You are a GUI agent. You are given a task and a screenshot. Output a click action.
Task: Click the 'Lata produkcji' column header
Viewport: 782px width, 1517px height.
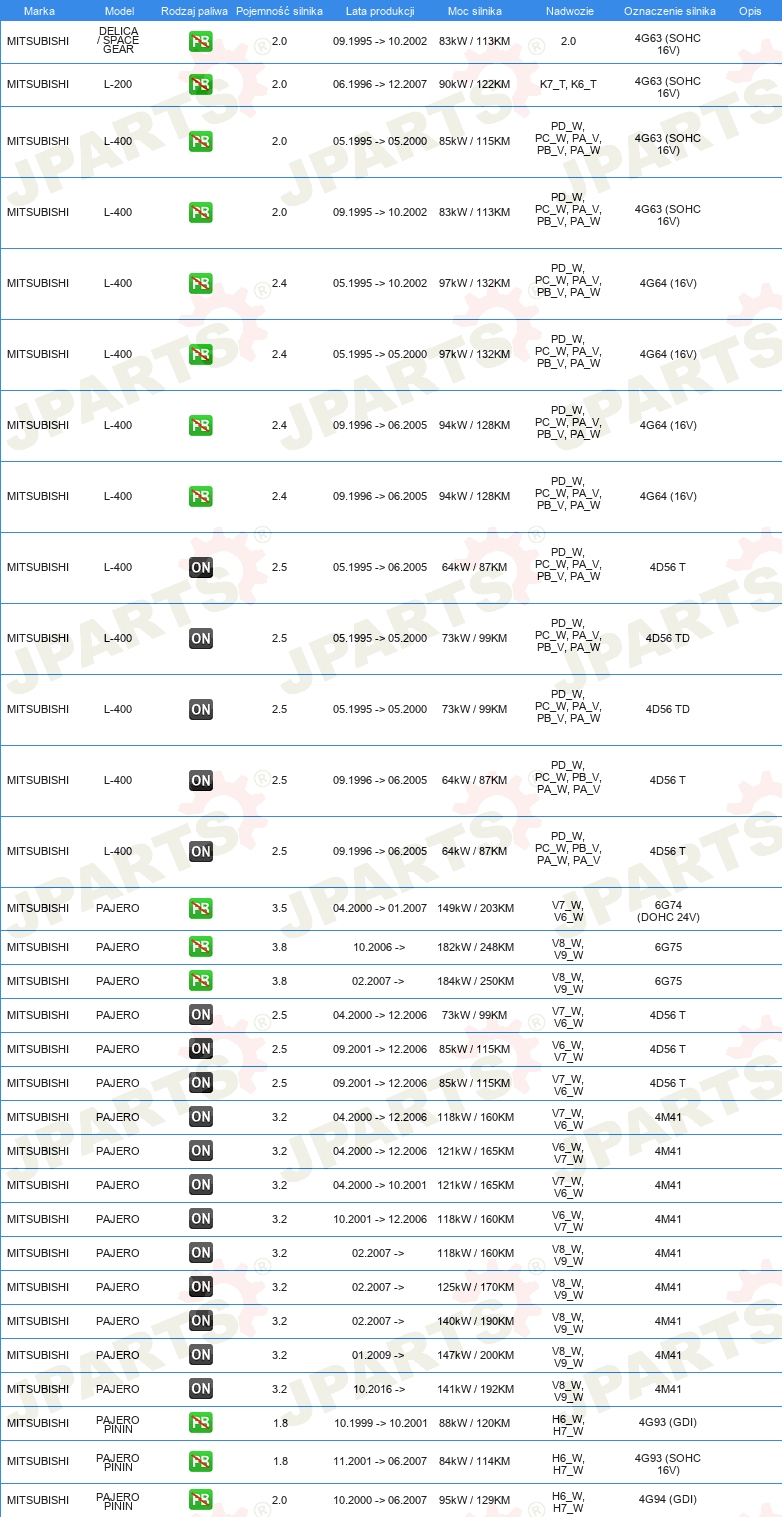tap(380, 10)
